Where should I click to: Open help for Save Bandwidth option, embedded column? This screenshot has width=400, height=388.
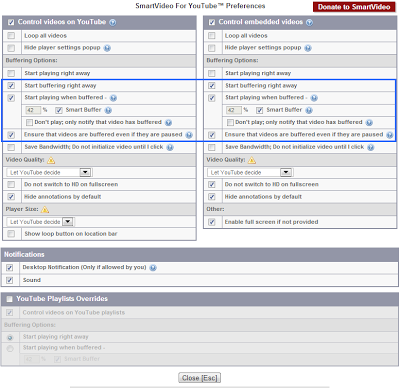pyautogui.click(x=371, y=147)
